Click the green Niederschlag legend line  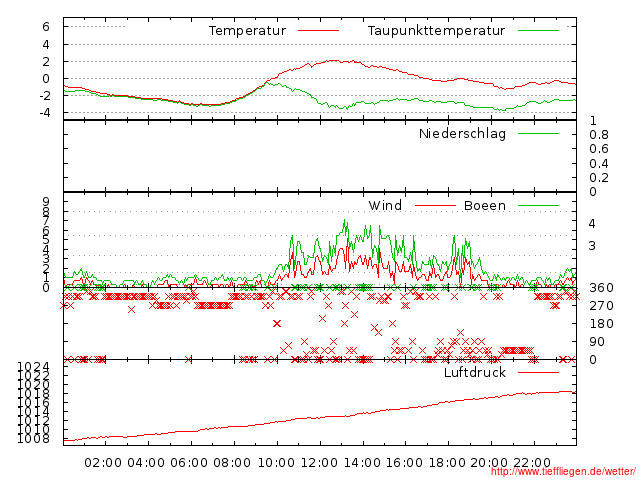(x=538, y=133)
